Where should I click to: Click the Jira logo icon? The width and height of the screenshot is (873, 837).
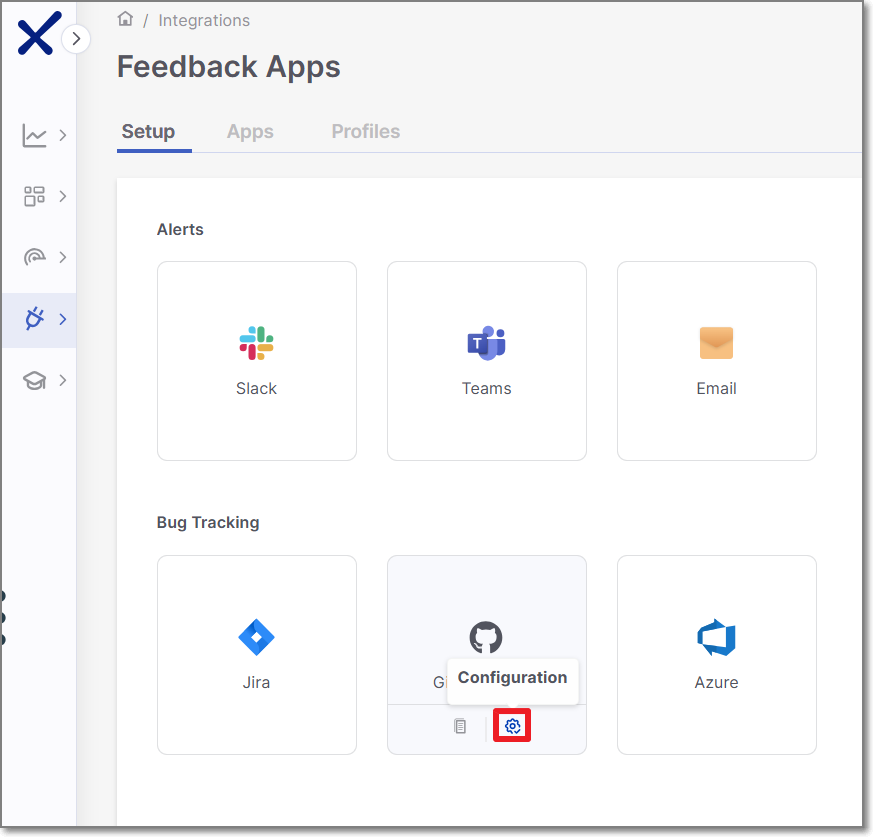pyautogui.click(x=256, y=637)
